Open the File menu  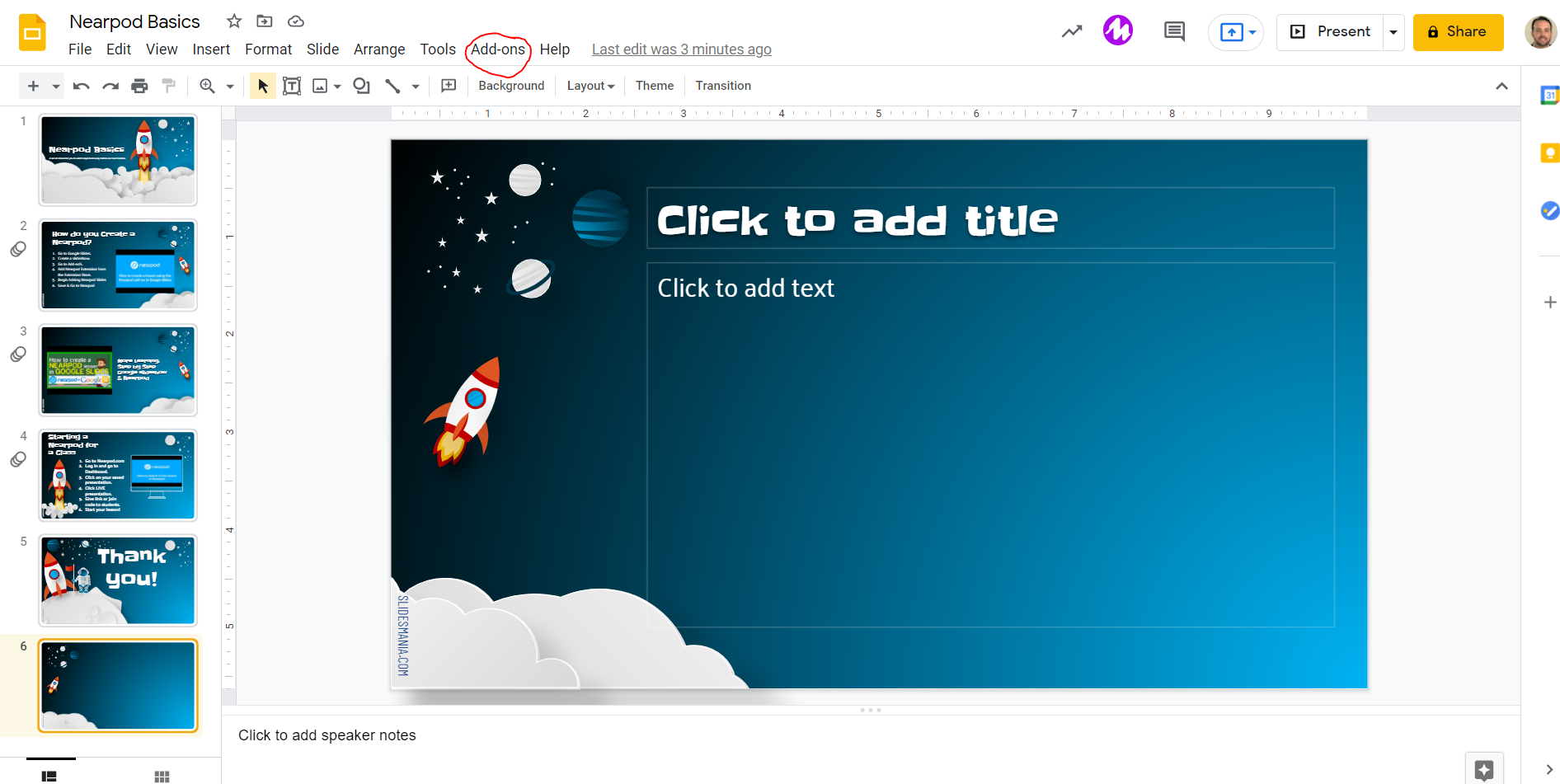80,49
